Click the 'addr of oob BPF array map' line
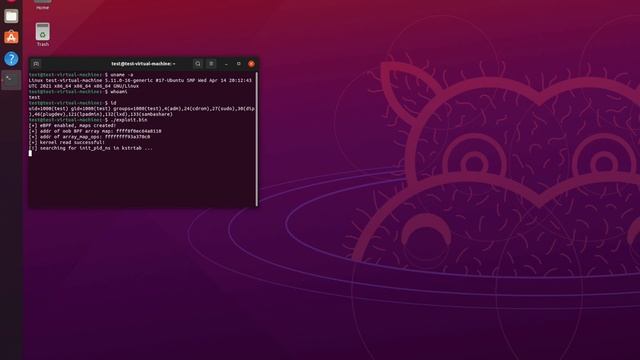 [x=95, y=131]
